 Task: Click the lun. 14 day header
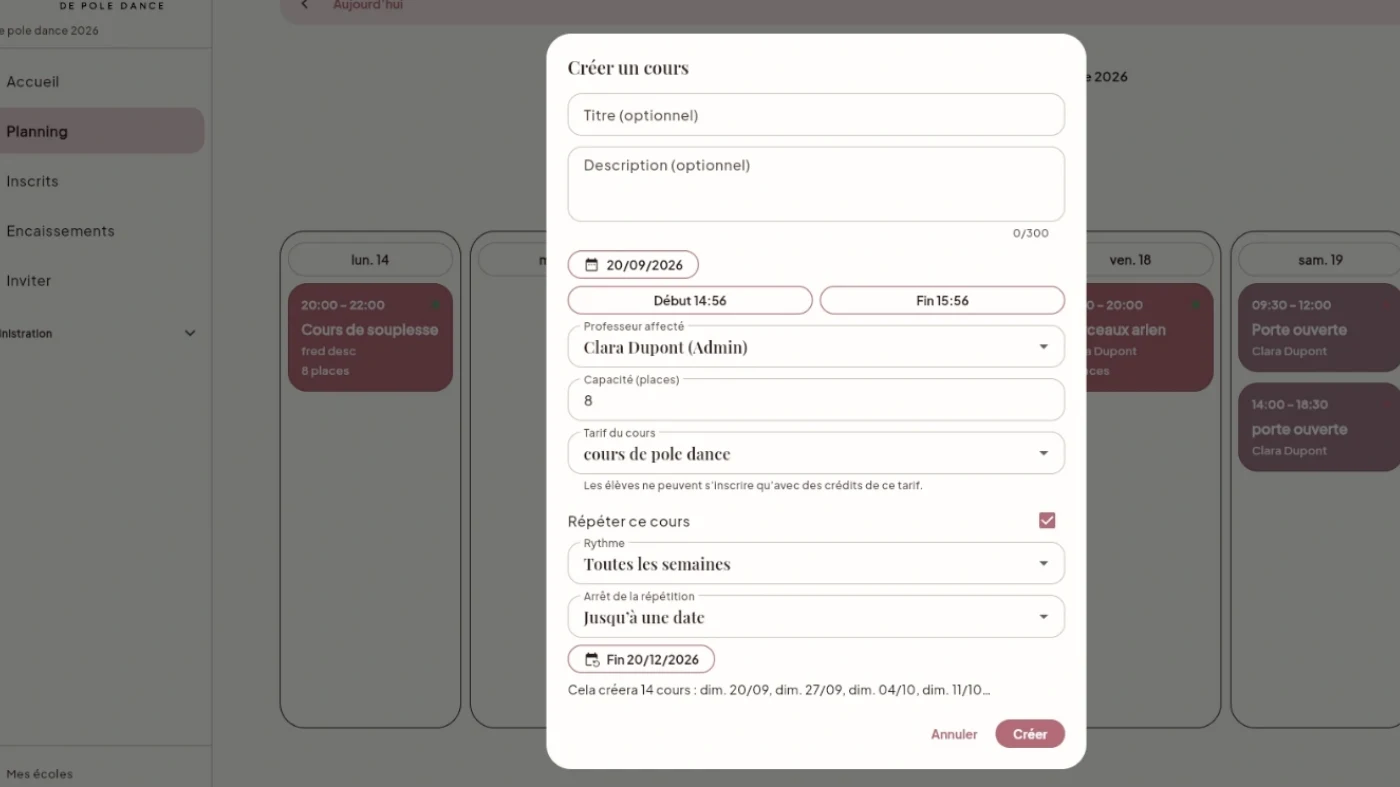(370, 260)
